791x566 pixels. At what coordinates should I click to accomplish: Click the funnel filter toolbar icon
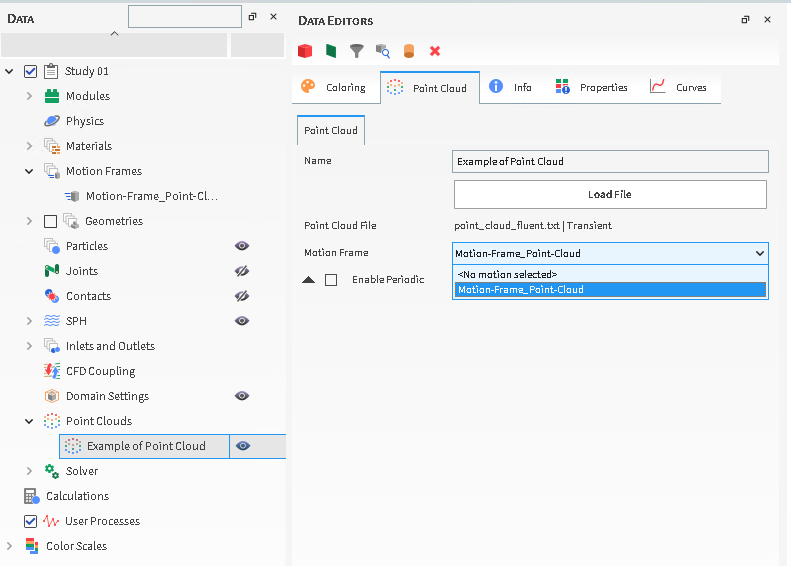pos(357,51)
